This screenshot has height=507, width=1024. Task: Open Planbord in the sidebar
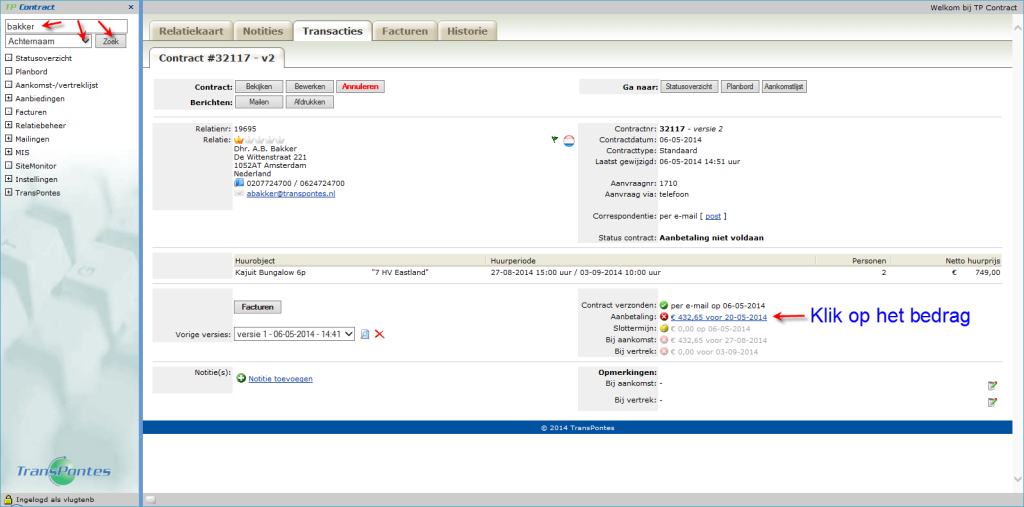click(34, 71)
